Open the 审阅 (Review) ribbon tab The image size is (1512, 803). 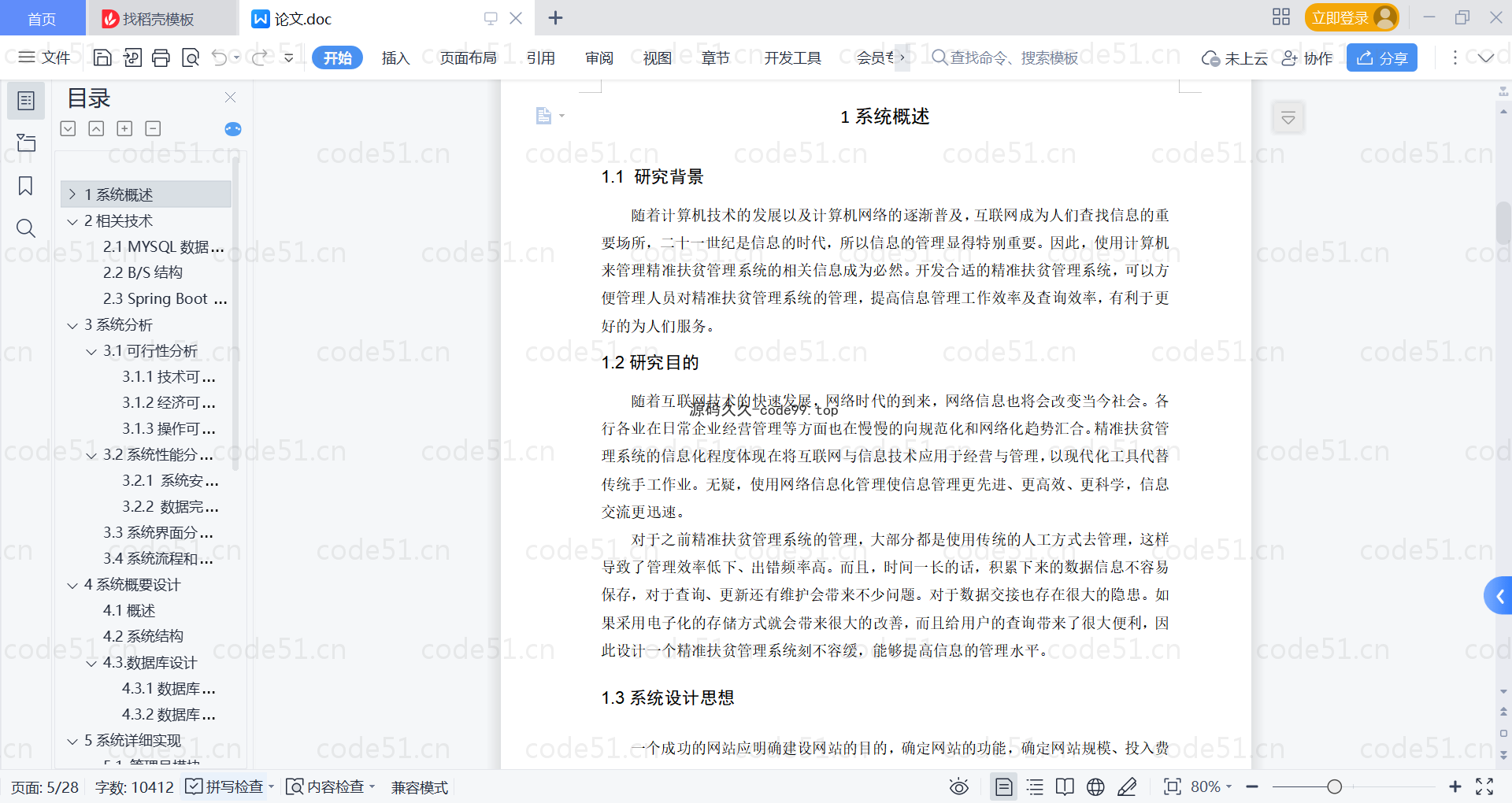(x=599, y=57)
